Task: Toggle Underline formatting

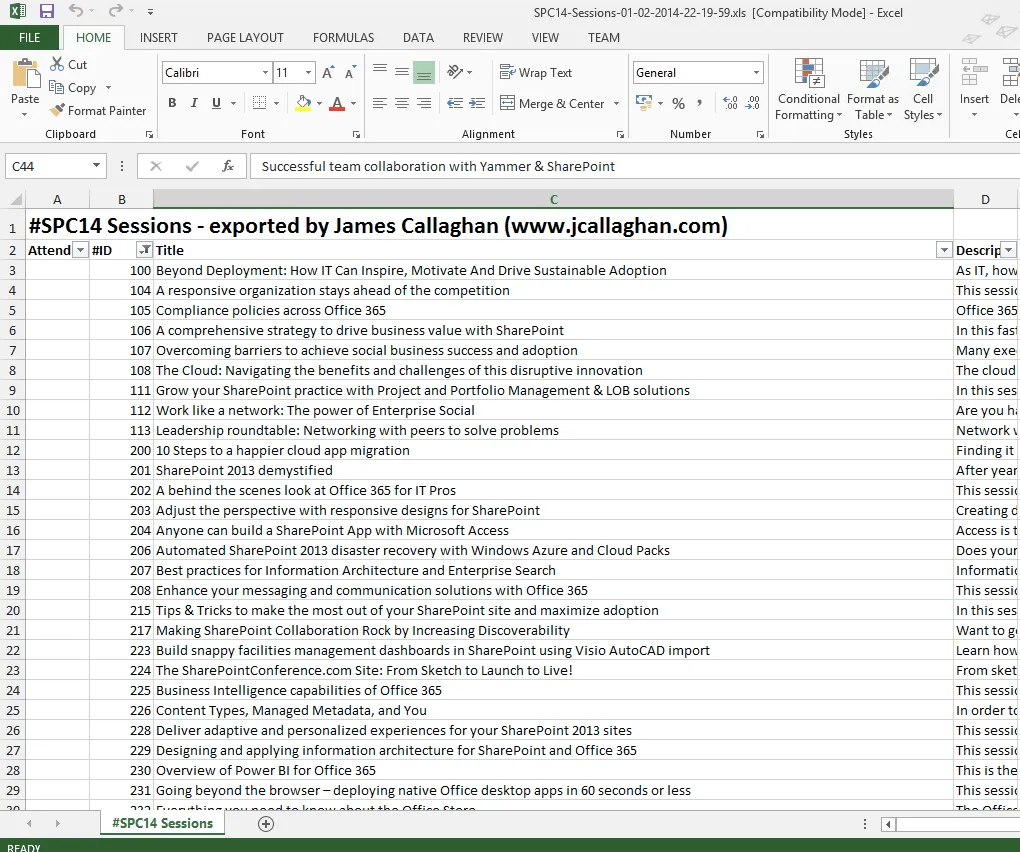Action: (216, 103)
